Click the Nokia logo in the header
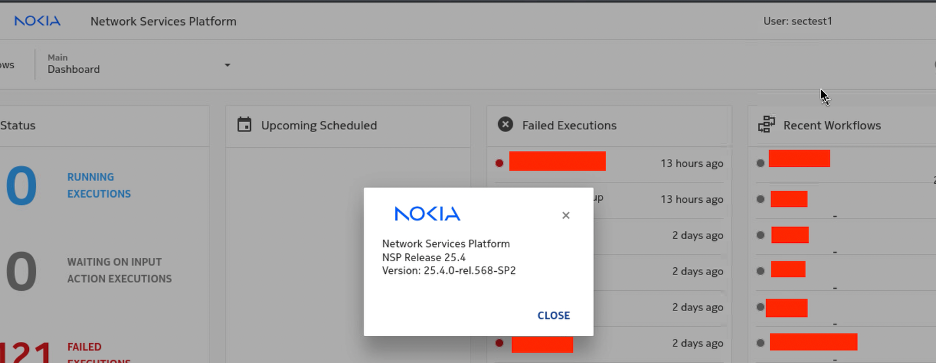936x364 pixels. 38,21
